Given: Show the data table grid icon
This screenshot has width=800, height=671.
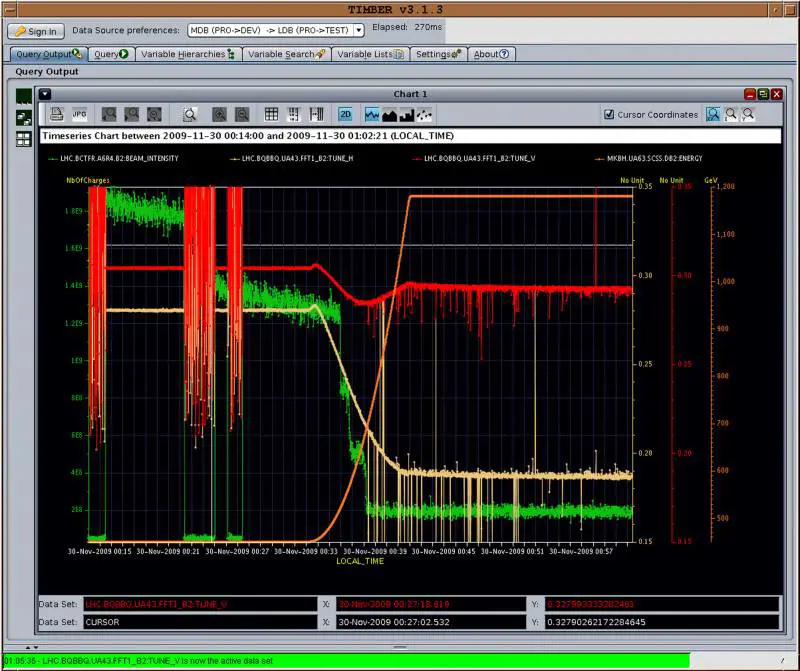Looking at the screenshot, I should tap(271, 114).
